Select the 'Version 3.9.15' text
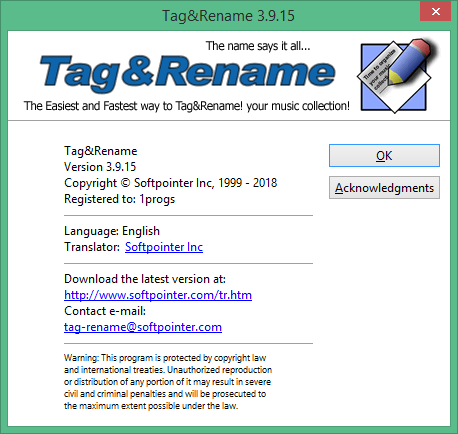 coord(100,167)
